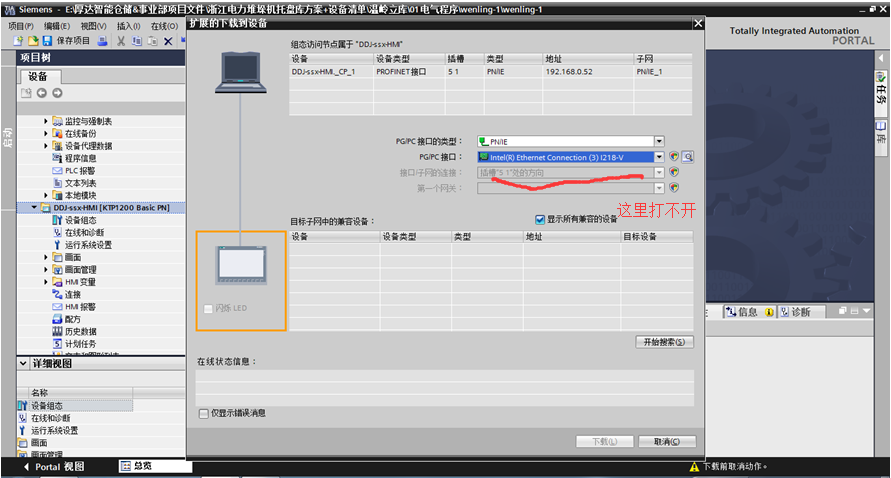
Task: Click the PLC 报警 envelope icon
Action: pyautogui.click(x=57, y=171)
